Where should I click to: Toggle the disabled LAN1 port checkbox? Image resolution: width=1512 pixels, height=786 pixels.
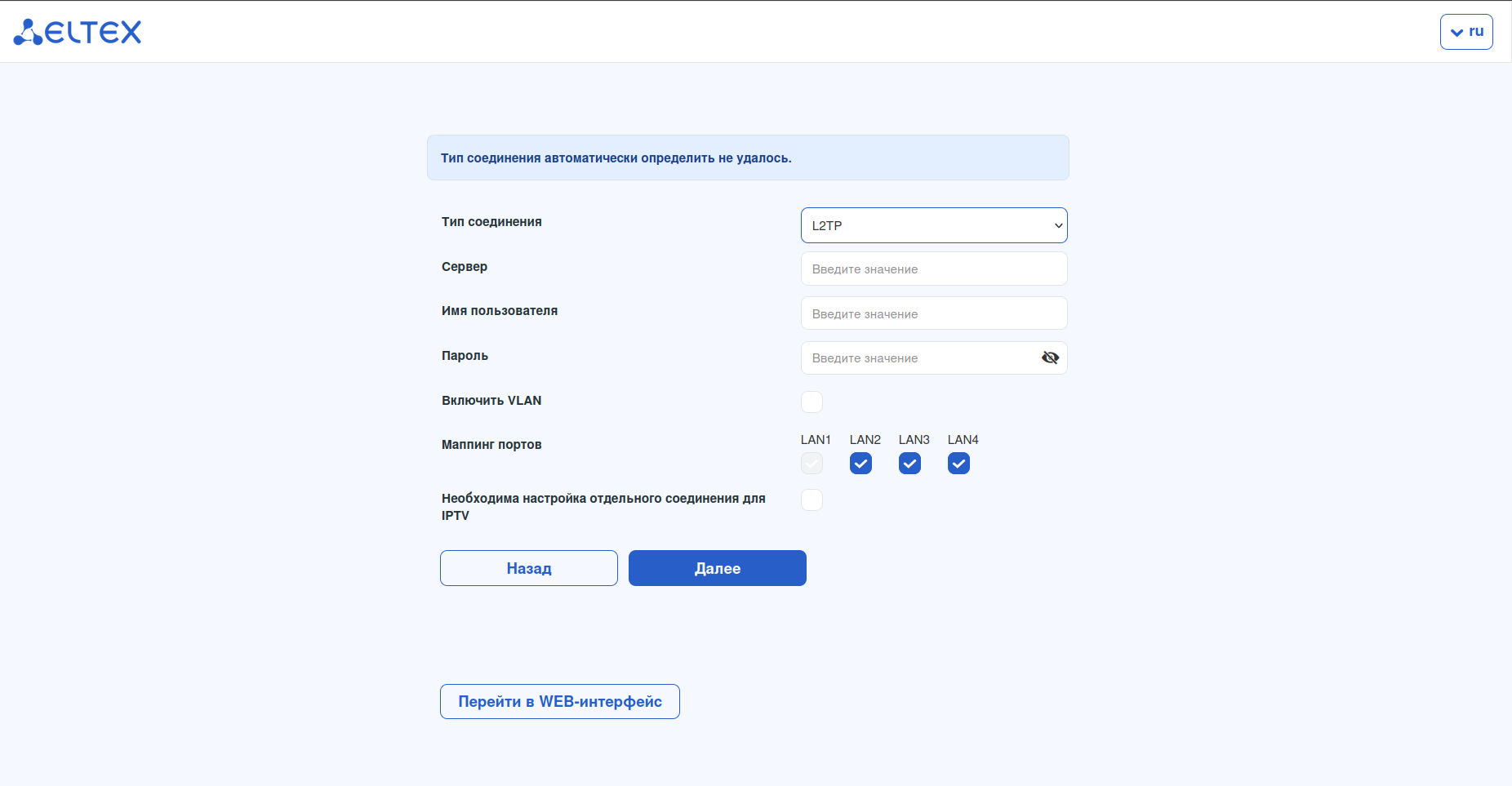coord(812,464)
